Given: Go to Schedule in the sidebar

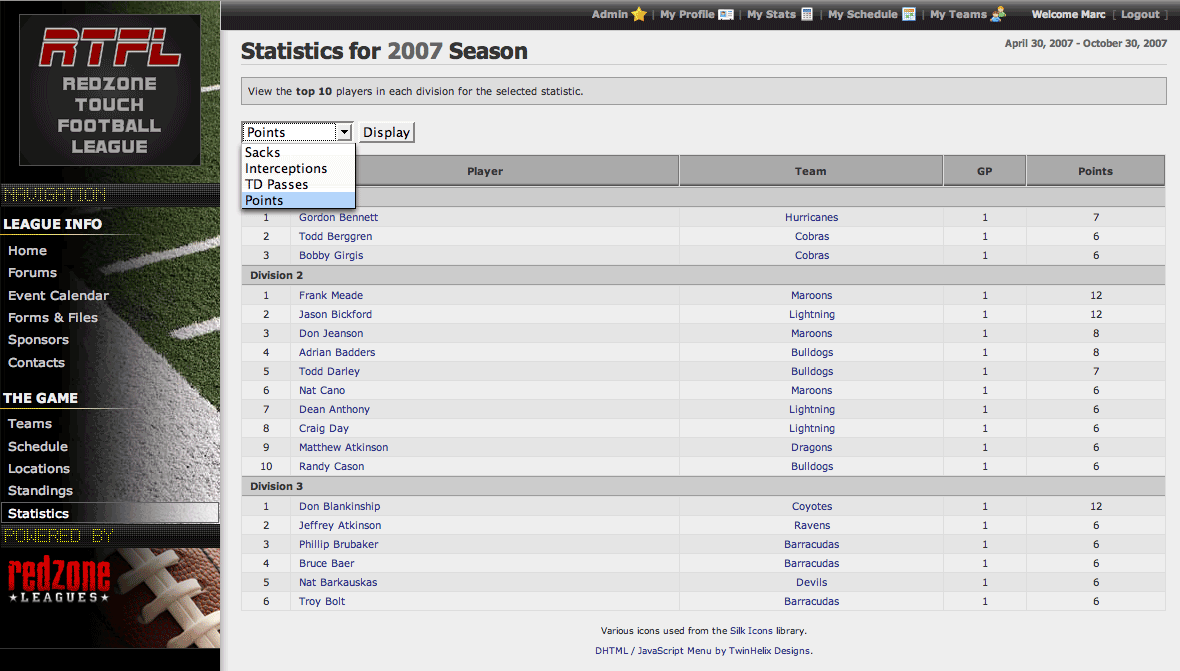Looking at the screenshot, I should click(x=38, y=446).
